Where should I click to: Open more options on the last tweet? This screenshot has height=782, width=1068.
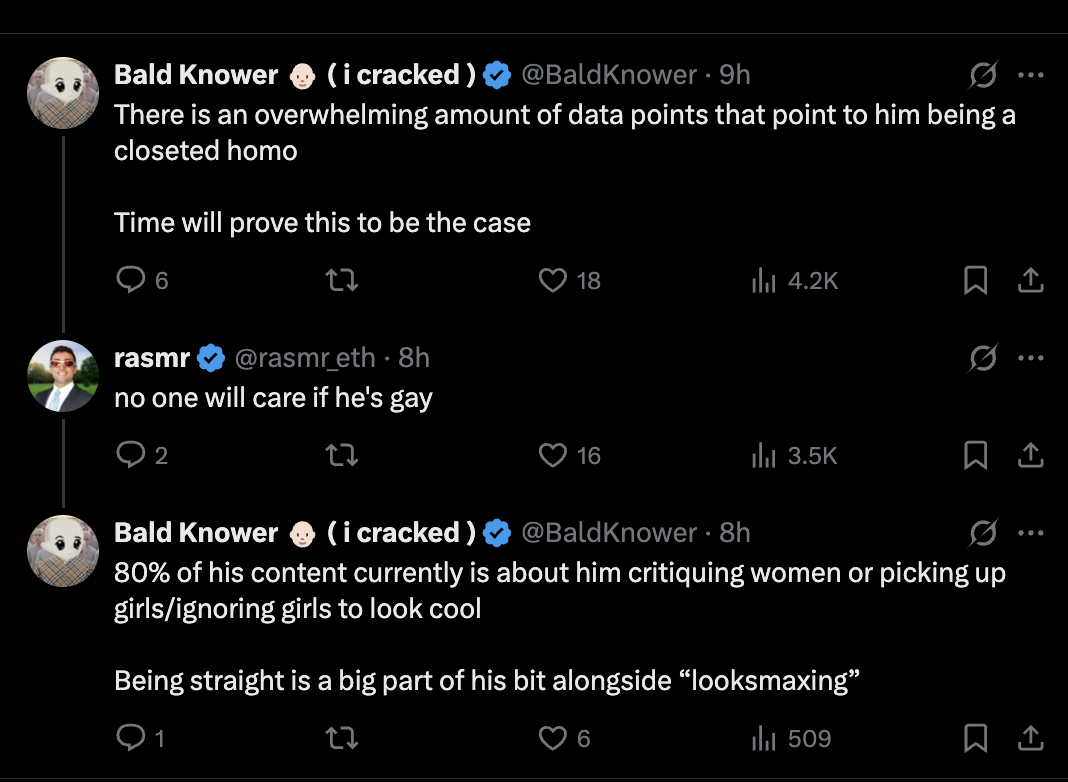pos(1030,533)
